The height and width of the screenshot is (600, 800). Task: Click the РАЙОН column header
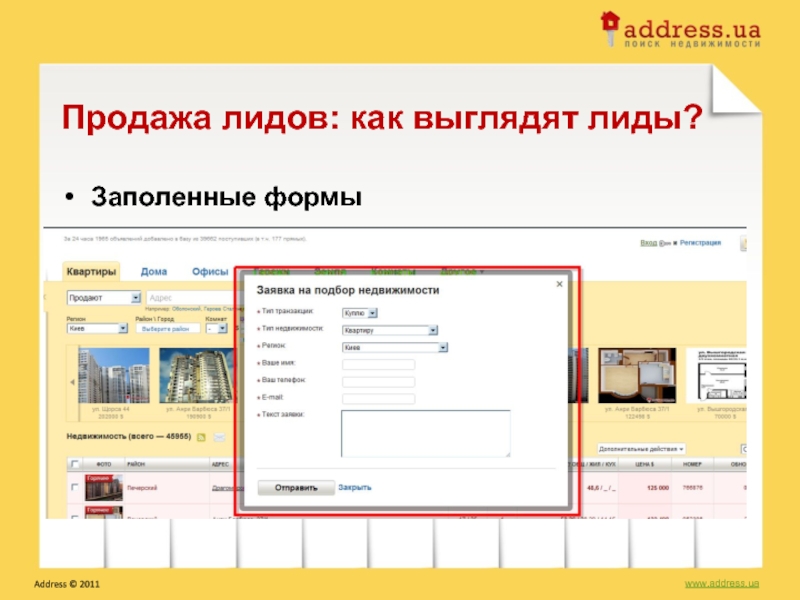136,464
